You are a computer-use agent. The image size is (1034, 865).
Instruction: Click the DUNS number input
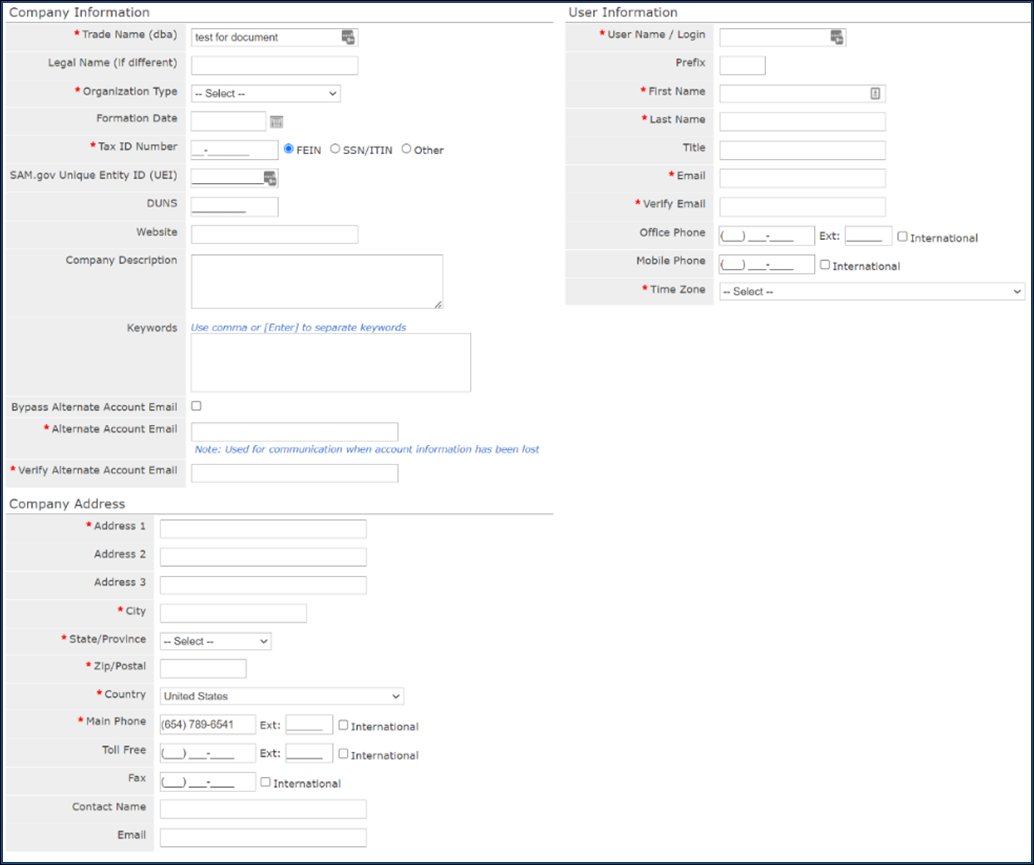coord(234,206)
